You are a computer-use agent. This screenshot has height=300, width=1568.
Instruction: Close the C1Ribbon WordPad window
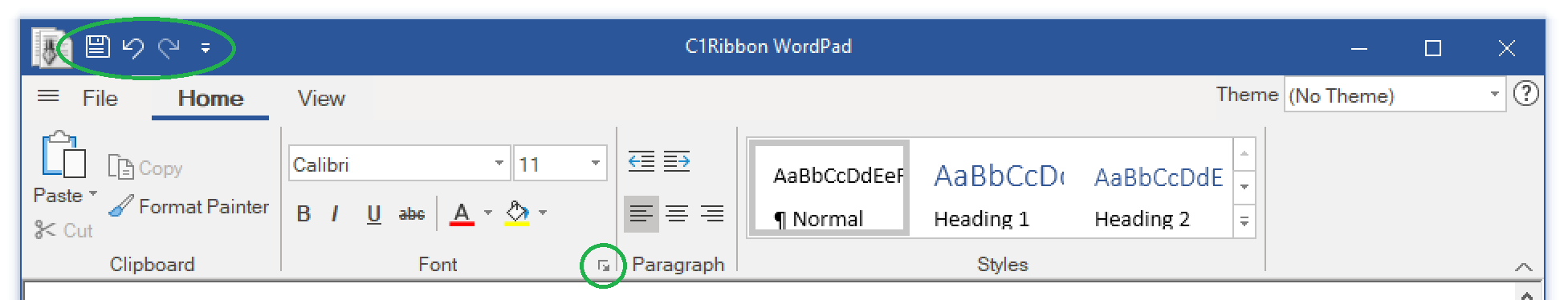pyautogui.click(x=1507, y=48)
